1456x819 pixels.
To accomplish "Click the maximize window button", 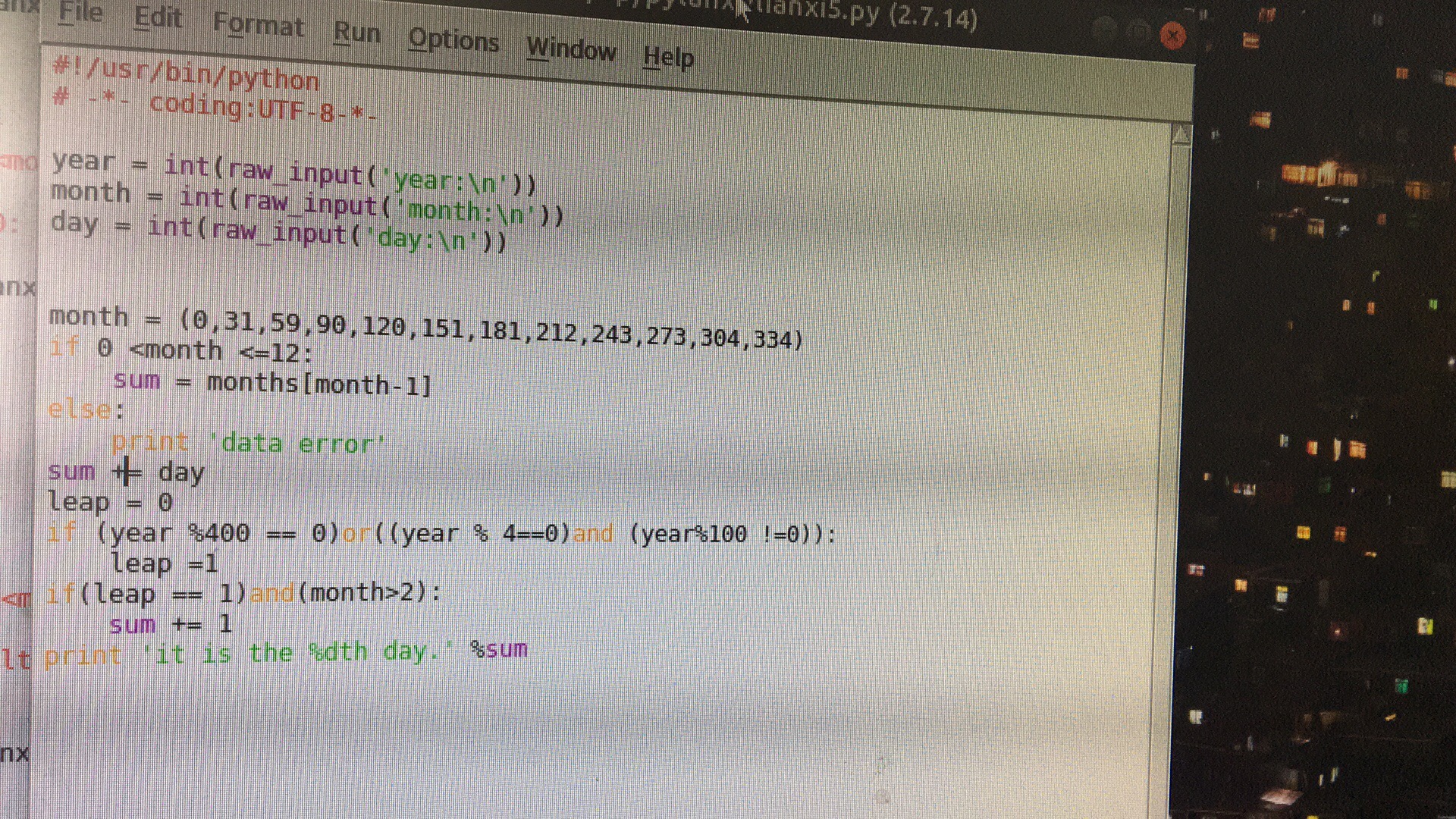I will coord(1138,32).
